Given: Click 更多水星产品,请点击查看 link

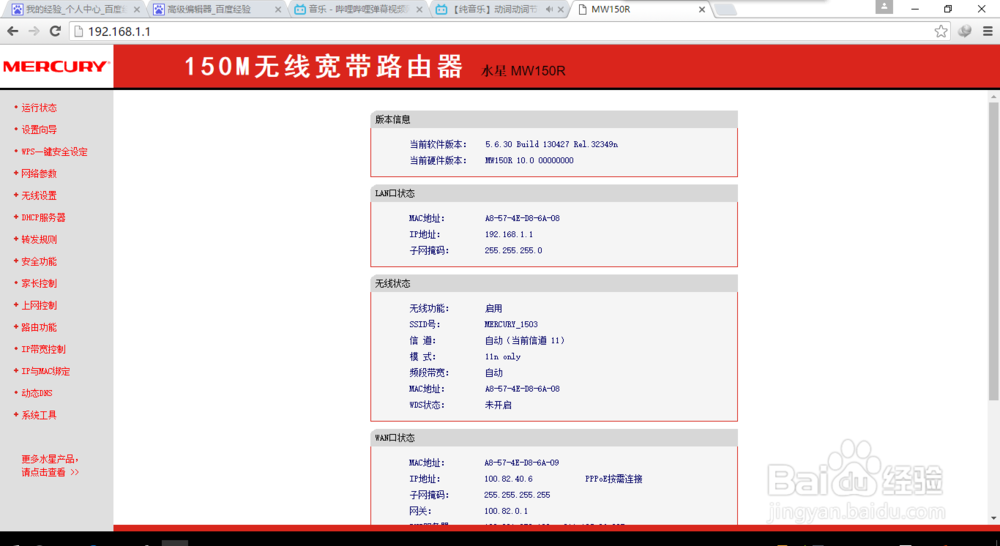Looking at the screenshot, I should click(x=50, y=466).
